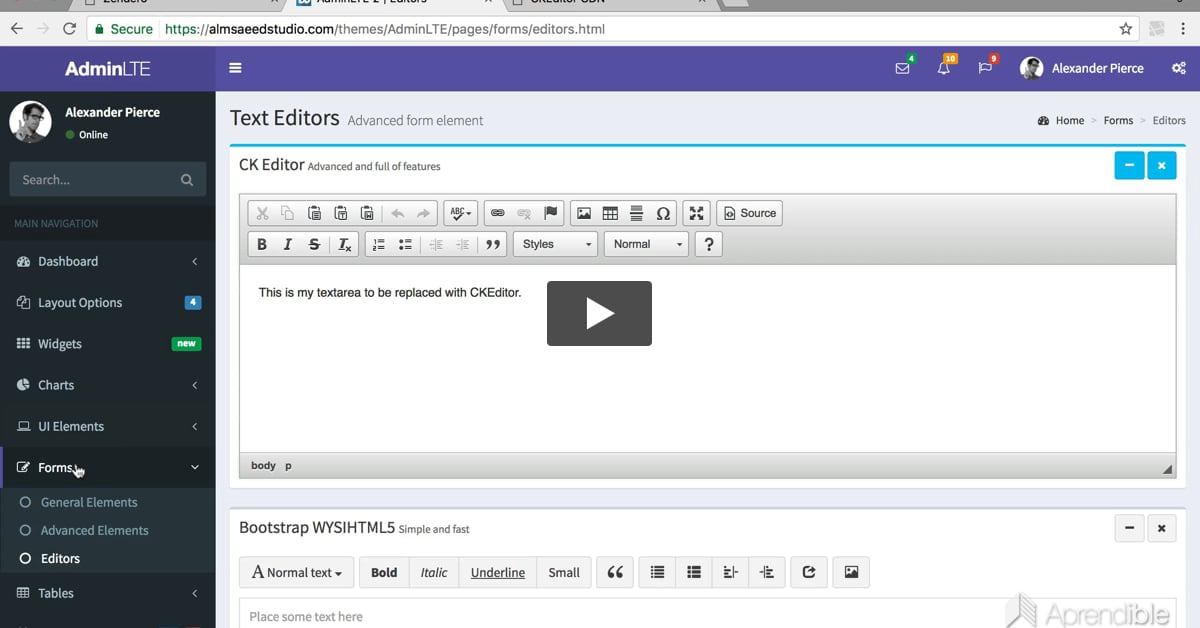Click the Unlink icon in CKEditor
The width and height of the screenshot is (1200, 628).
[x=524, y=213]
